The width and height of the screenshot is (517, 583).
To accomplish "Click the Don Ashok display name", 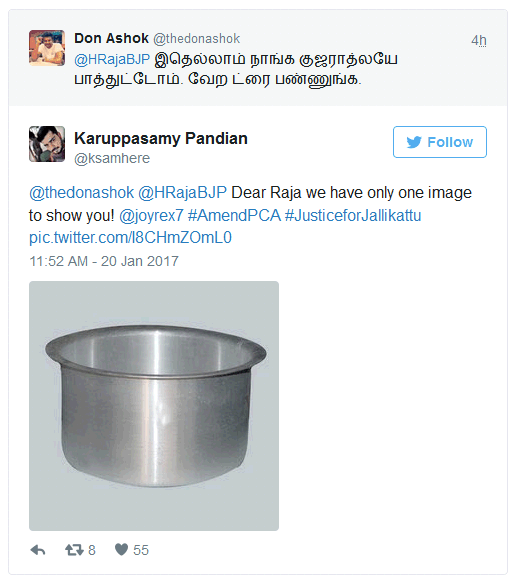I will [112, 38].
